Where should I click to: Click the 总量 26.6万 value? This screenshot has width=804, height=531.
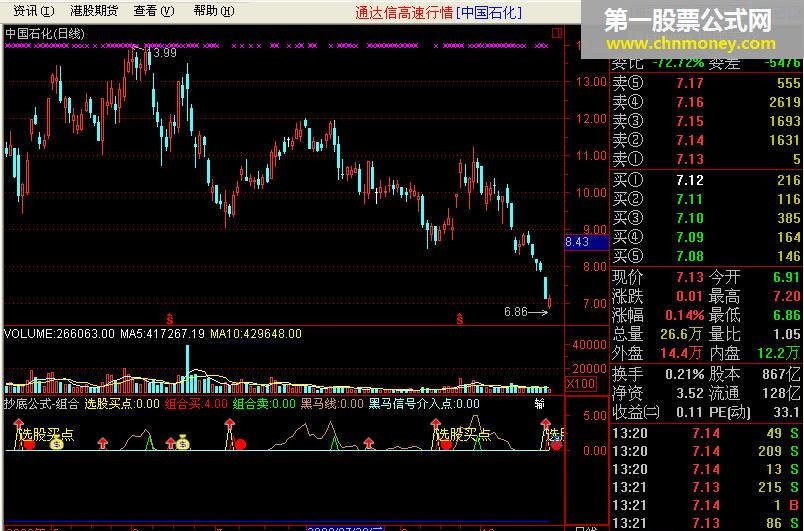coord(681,334)
